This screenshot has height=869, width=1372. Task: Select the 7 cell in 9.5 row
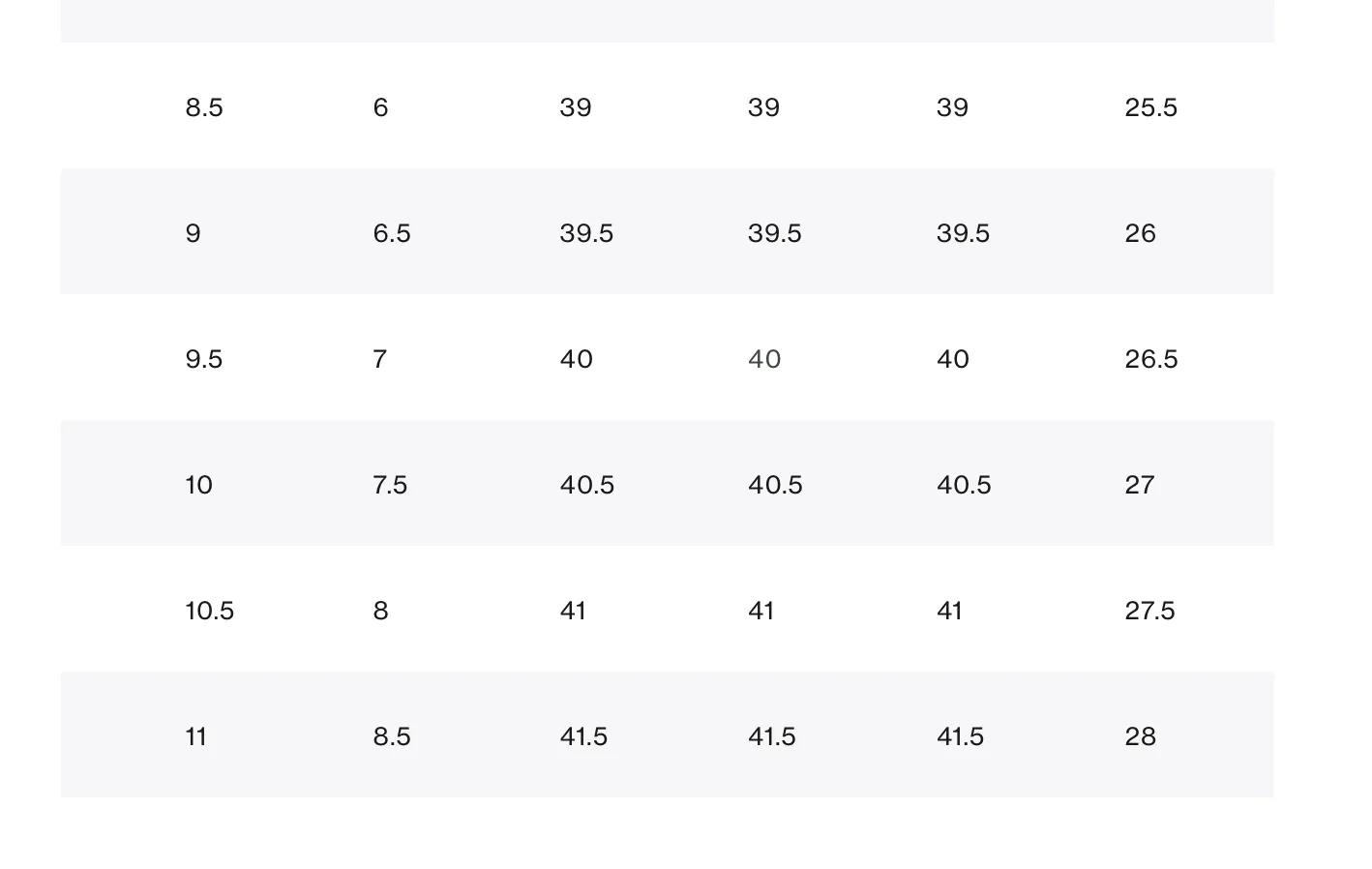tap(380, 359)
